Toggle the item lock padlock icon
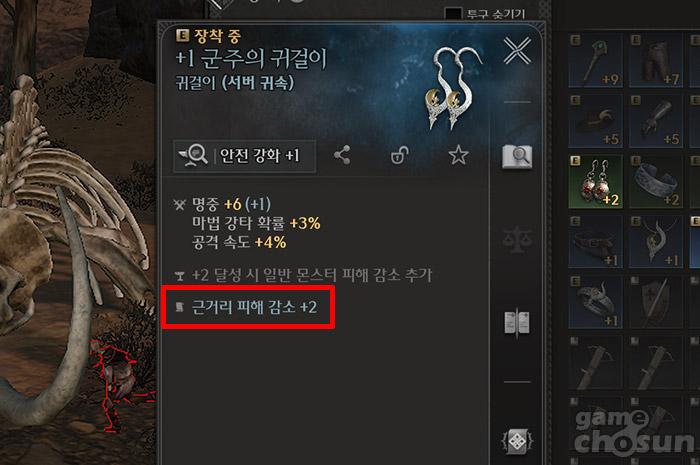 click(x=400, y=155)
